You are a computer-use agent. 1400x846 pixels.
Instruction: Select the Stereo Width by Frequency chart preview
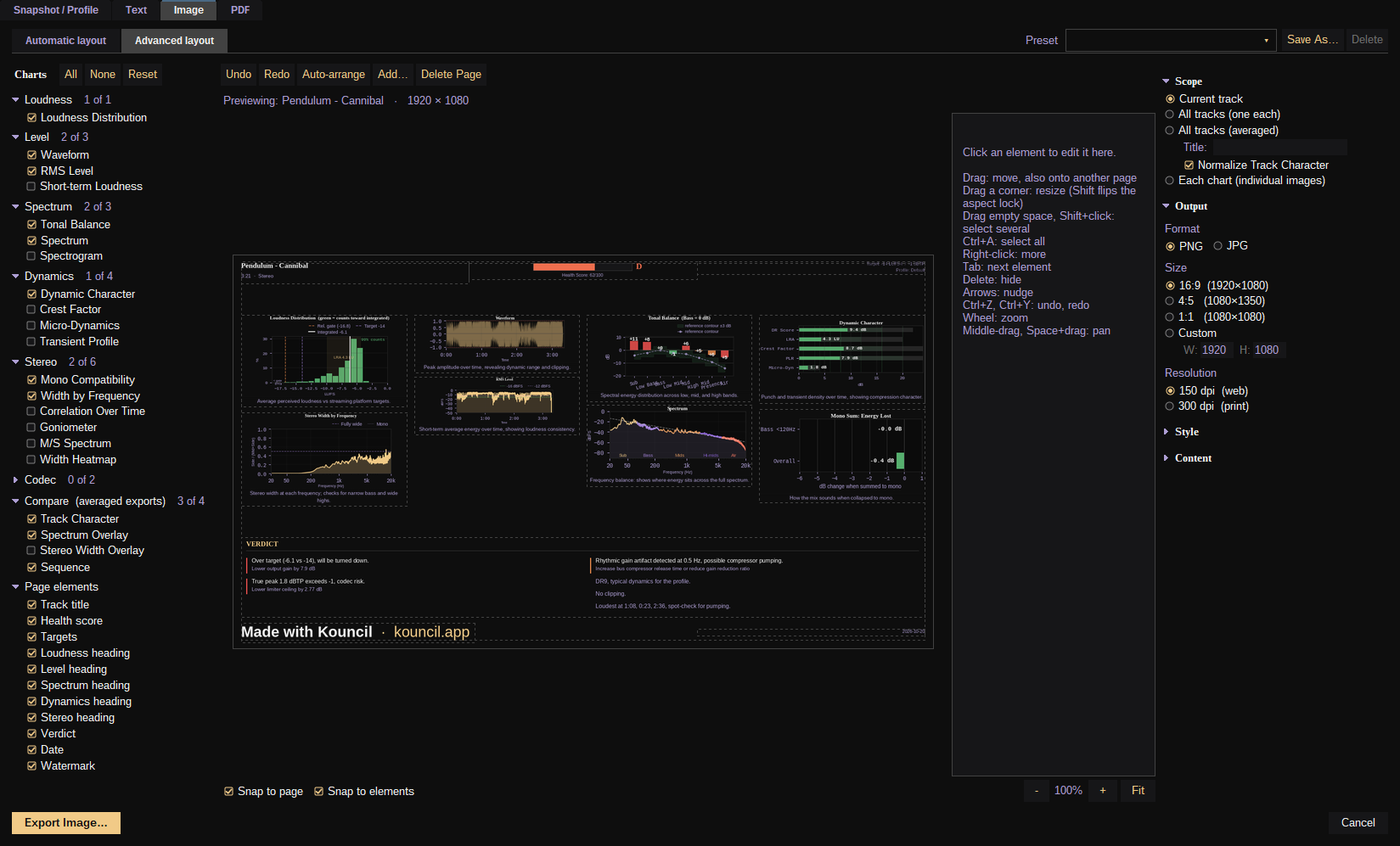pos(324,459)
